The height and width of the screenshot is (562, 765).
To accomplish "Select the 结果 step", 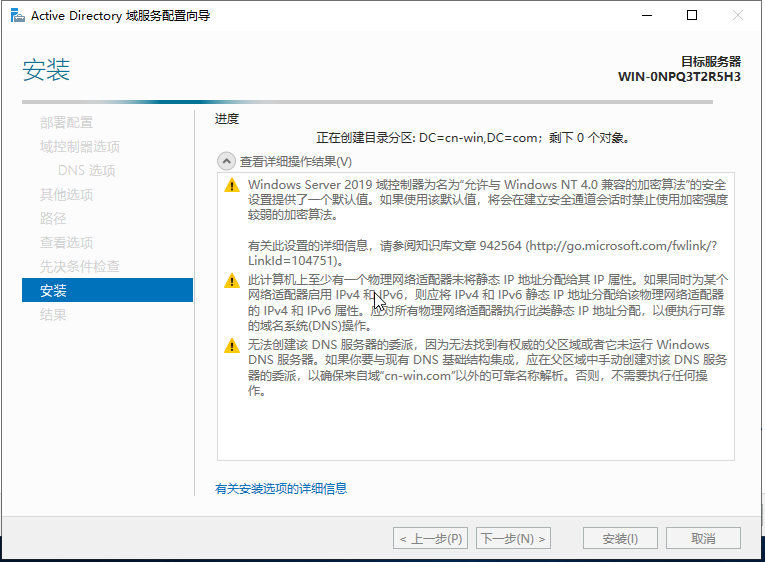I will 53,315.
